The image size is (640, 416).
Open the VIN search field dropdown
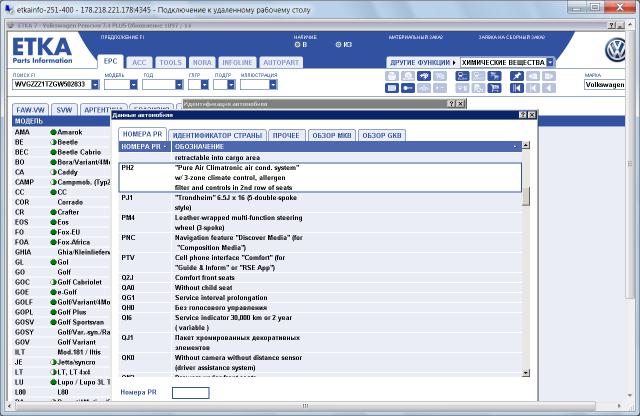click(x=95, y=85)
